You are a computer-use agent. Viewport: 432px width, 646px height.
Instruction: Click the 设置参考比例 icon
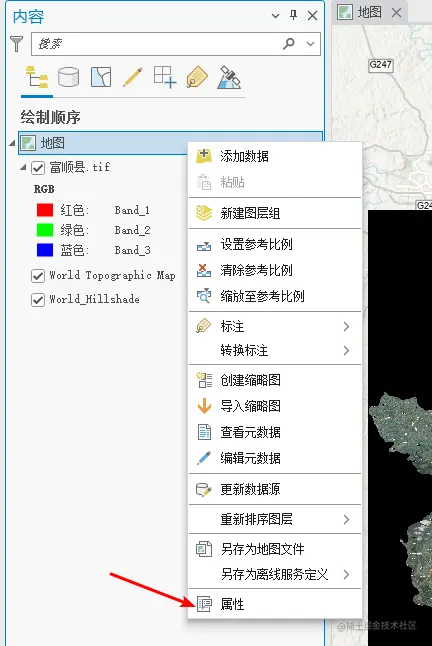(204, 246)
